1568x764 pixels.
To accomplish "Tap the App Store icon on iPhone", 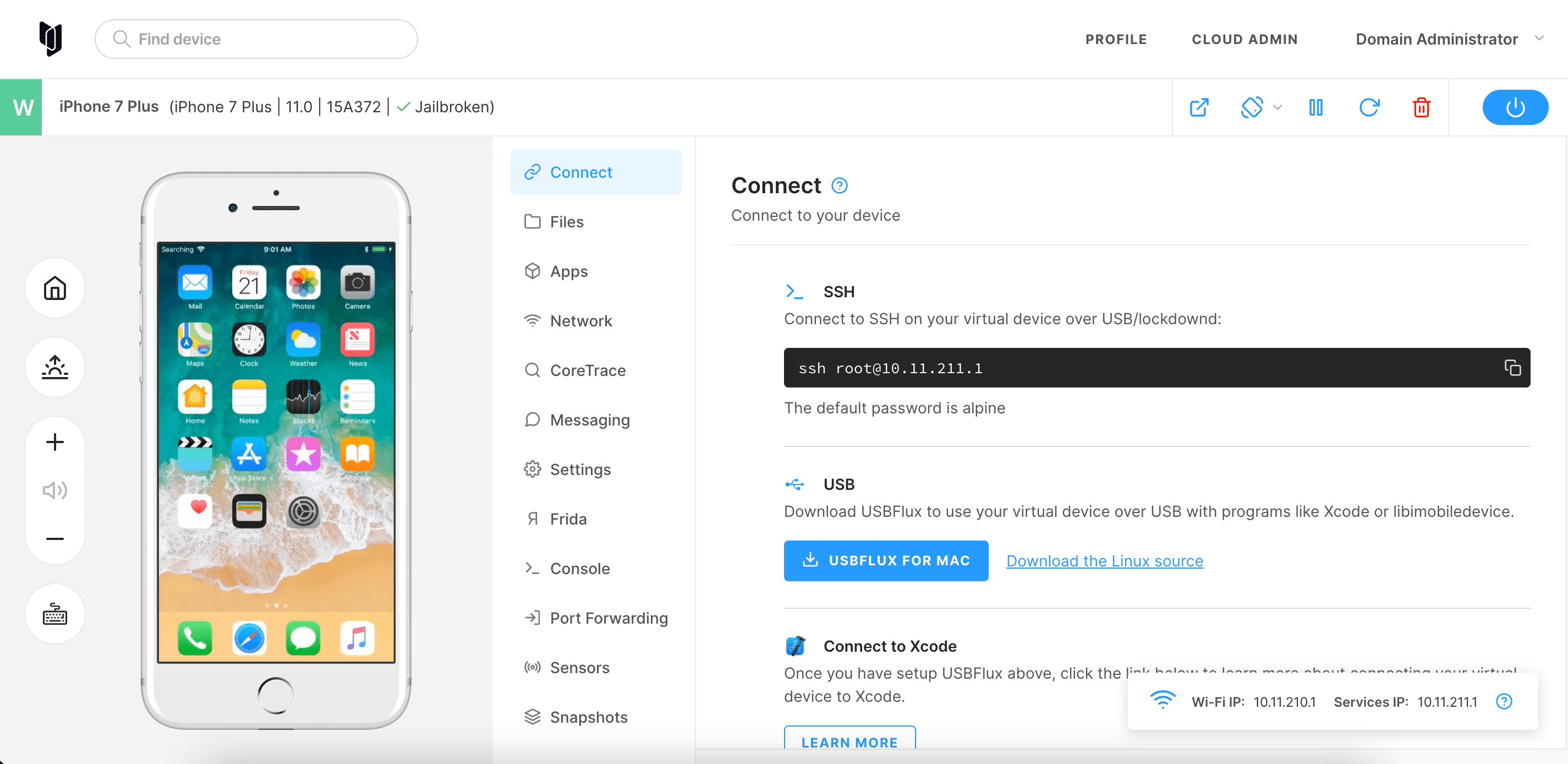I will coord(249,454).
